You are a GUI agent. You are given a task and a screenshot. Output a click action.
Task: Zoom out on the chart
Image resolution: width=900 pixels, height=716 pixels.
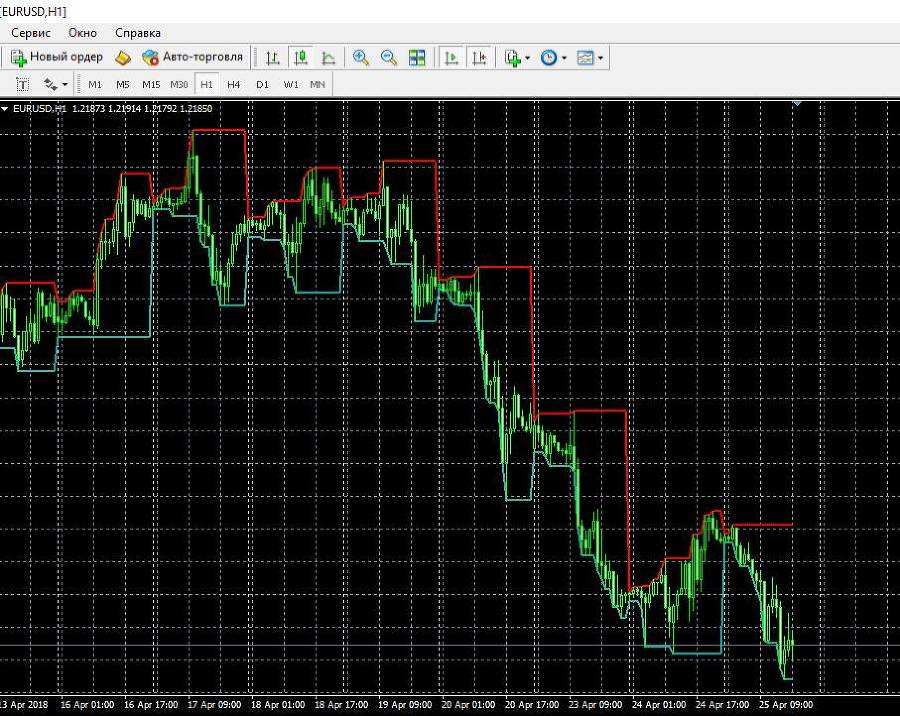(389, 57)
